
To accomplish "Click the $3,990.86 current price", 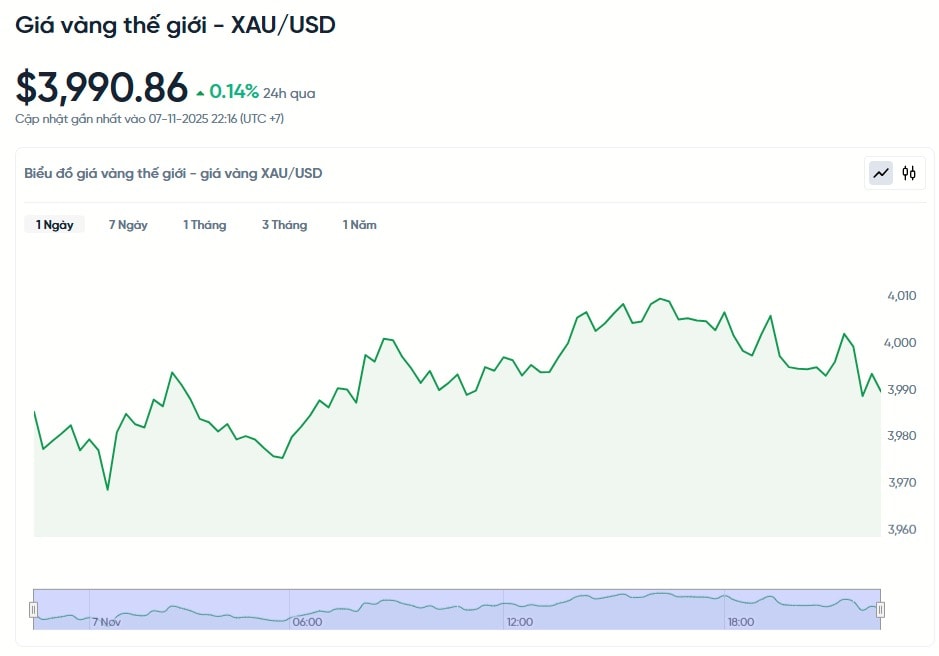I will (x=102, y=88).
